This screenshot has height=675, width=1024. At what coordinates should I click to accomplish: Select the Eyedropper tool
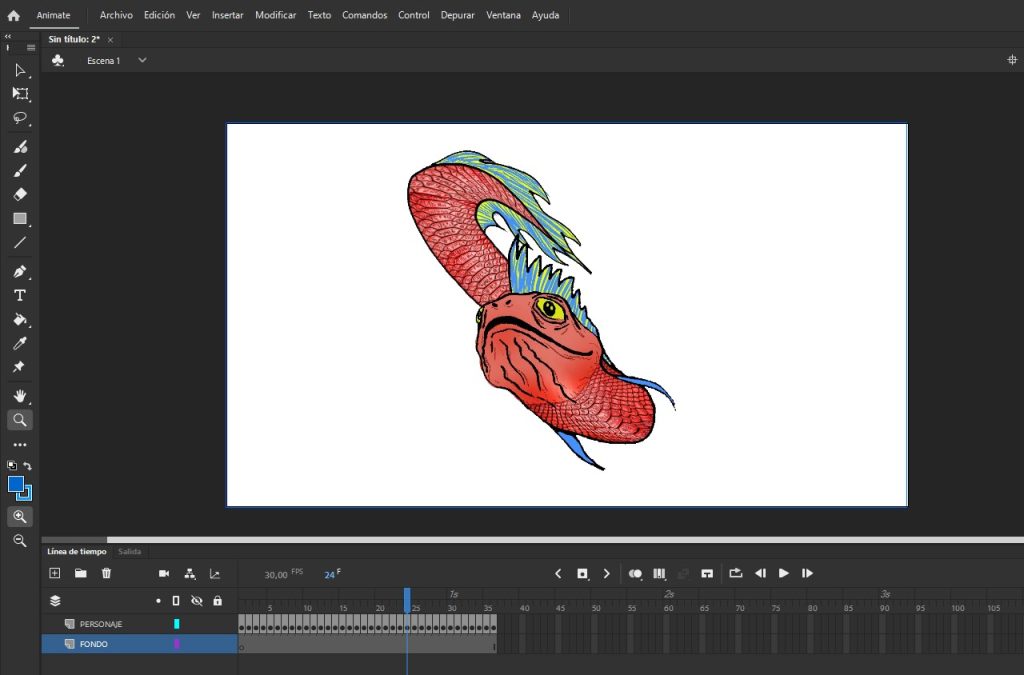20,343
